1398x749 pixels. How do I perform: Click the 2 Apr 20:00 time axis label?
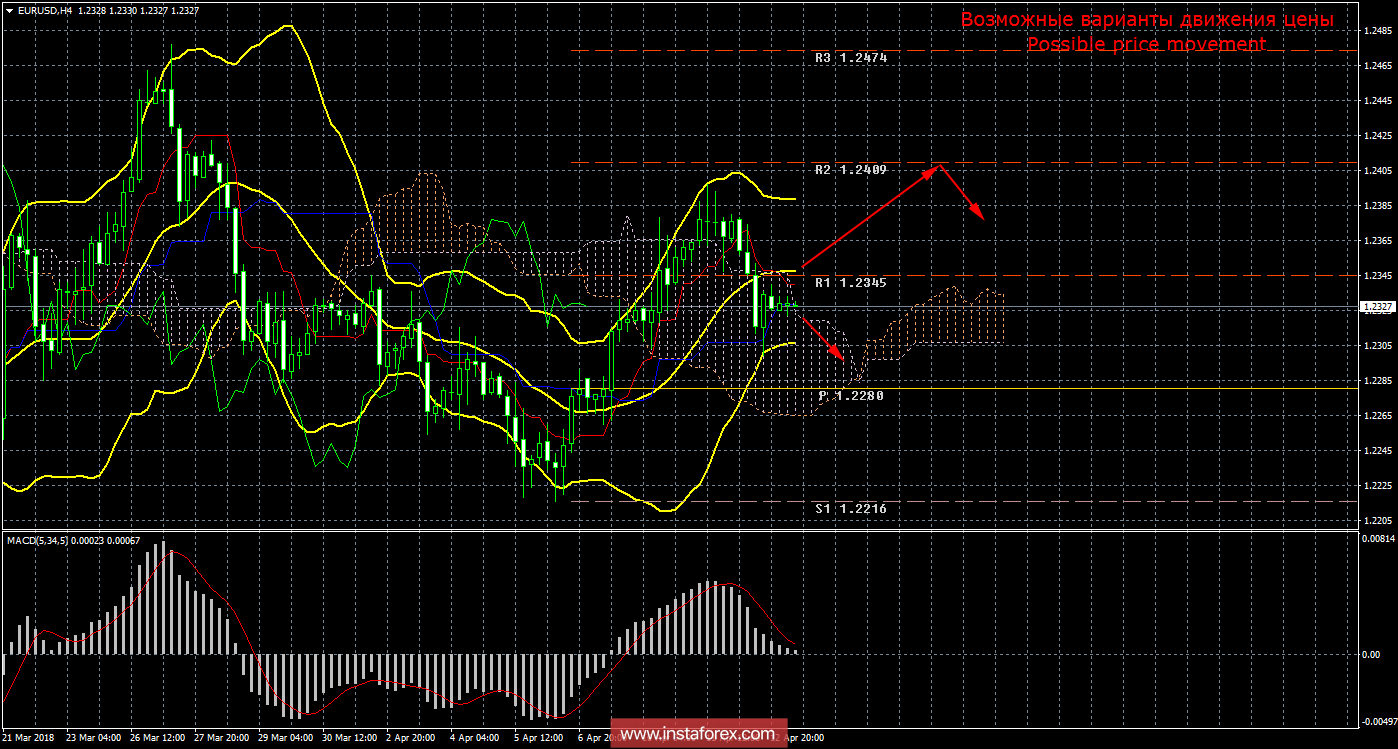click(412, 738)
